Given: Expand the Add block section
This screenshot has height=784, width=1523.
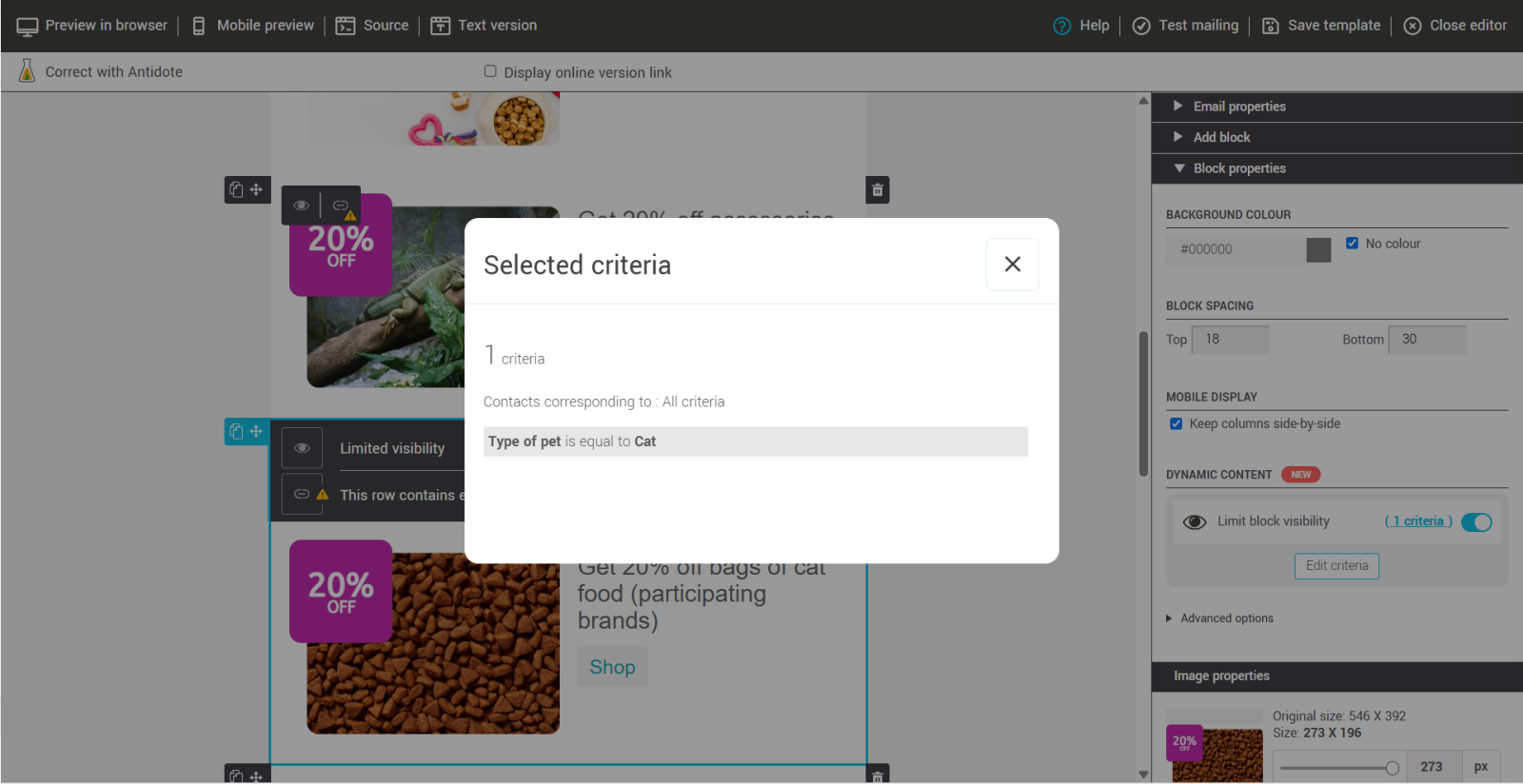Looking at the screenshot, I should click(x=1221, y=137).
